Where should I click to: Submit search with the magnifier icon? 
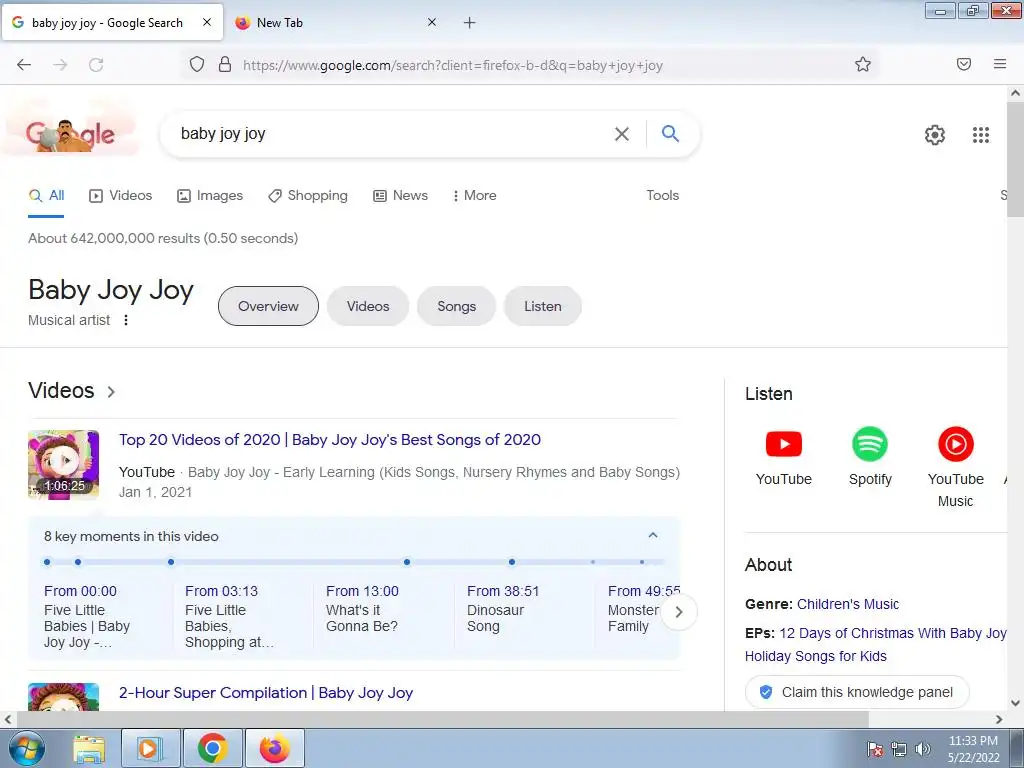[670, 133]
